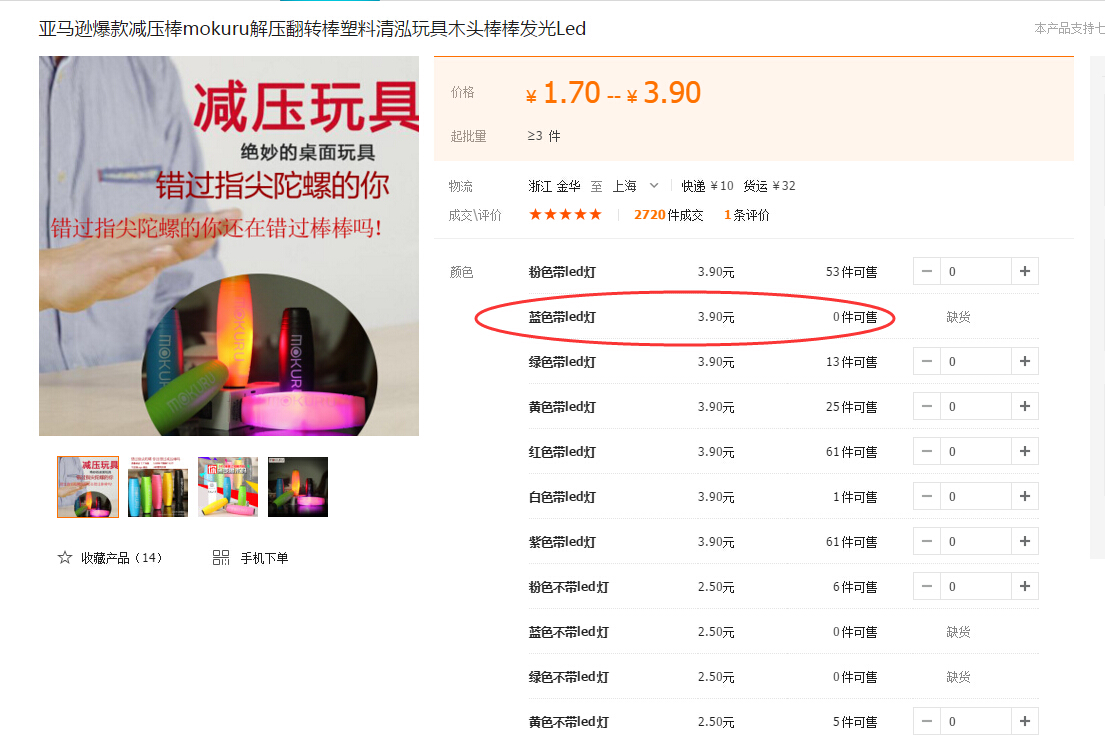Open the 1条评价 reviews link
Screen dimensions: 1105x735
[746, 215]
